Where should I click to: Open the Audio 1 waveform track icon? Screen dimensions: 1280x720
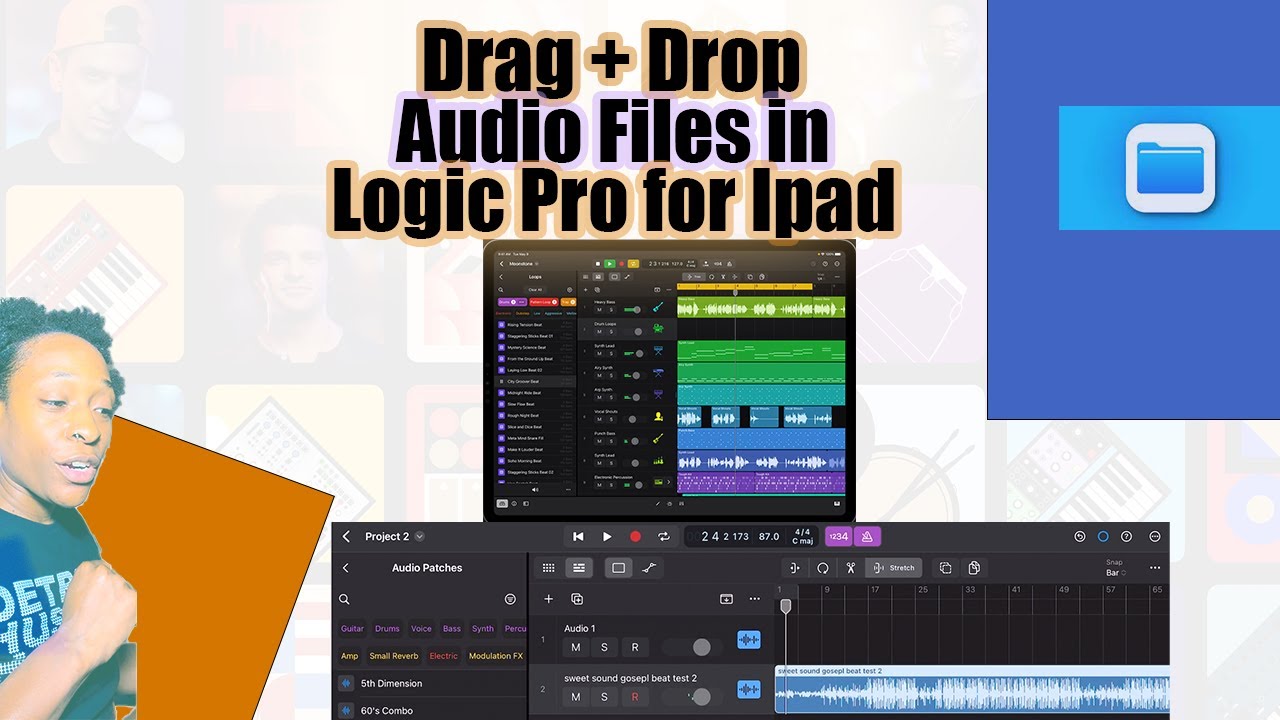pyautogui.click(x=748, y=640)
